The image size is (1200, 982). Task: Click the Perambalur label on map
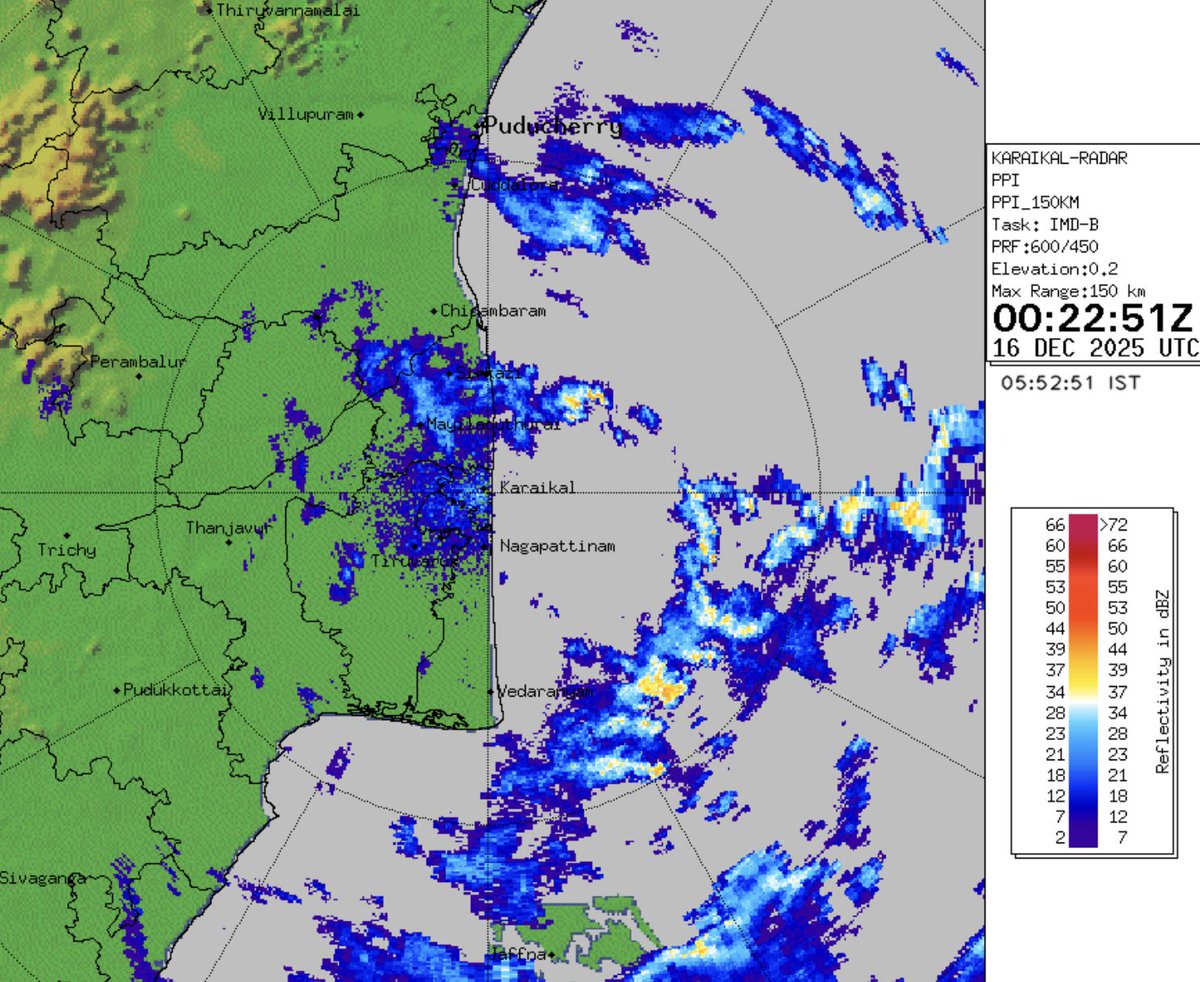click(x=138, y=362)
